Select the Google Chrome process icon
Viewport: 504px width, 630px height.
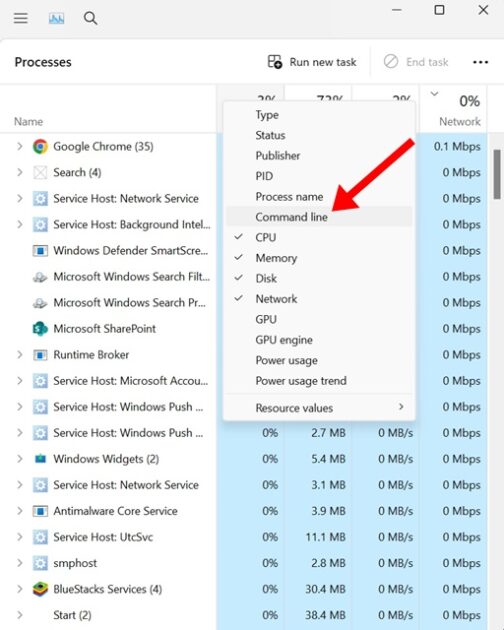click(40, 147)
